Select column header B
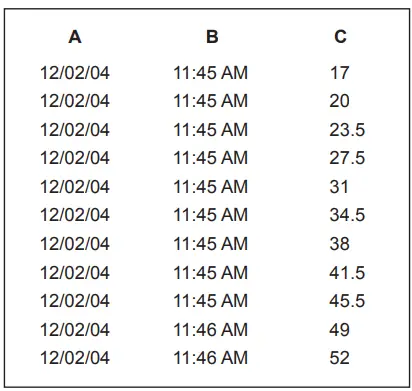 pos(212,37)
